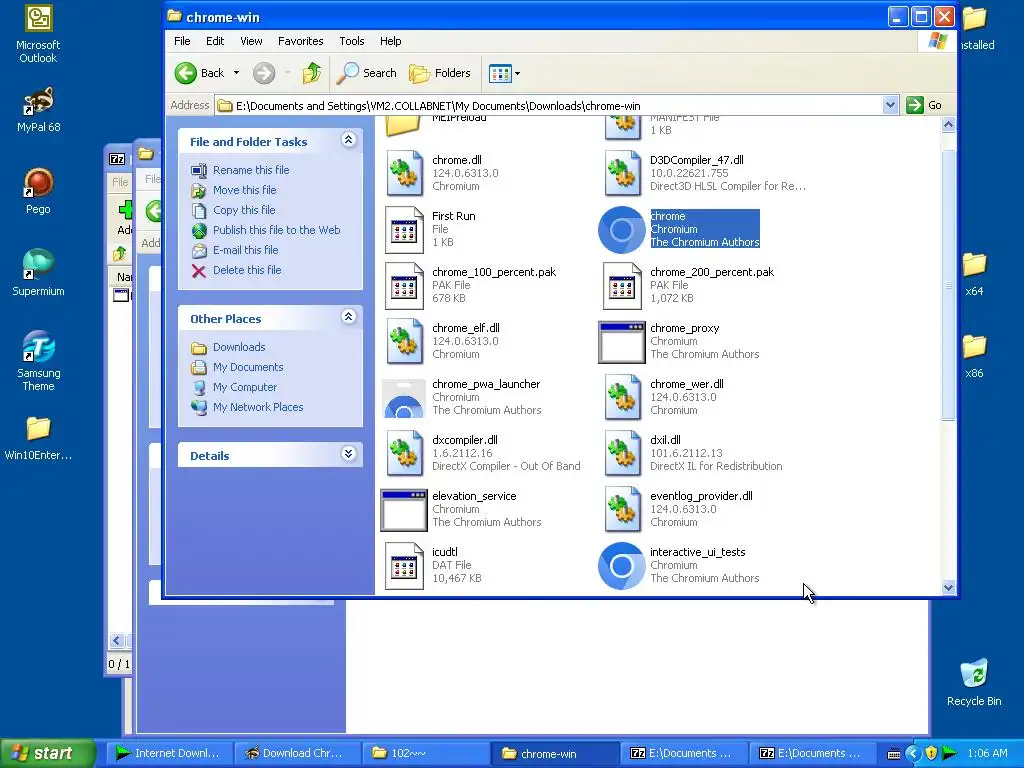Select the eventlog_provider.dll file icon

coord(622,510)
